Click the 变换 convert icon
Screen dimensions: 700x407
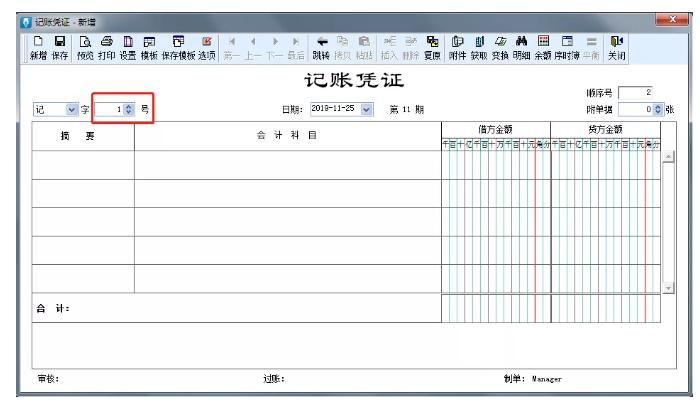(500, 48)
